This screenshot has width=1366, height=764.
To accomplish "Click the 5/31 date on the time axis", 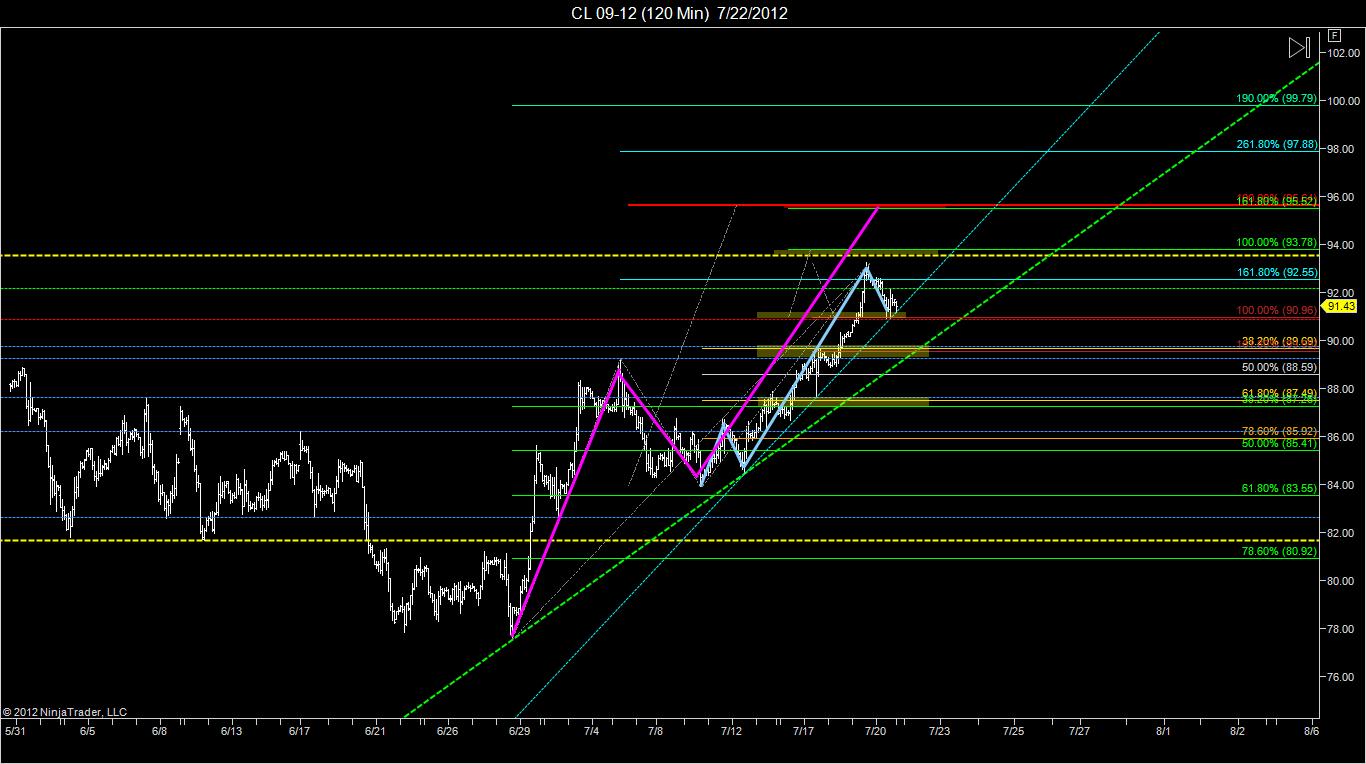I will pos(16,731).
